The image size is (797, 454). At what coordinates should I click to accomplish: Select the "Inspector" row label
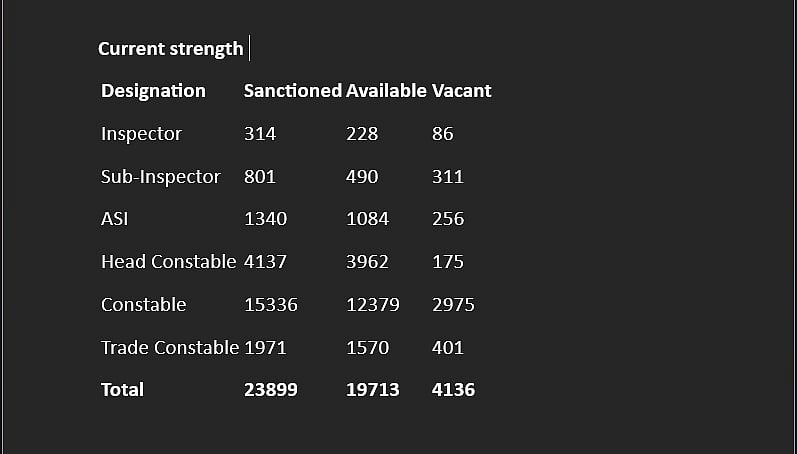coord(141,134)
